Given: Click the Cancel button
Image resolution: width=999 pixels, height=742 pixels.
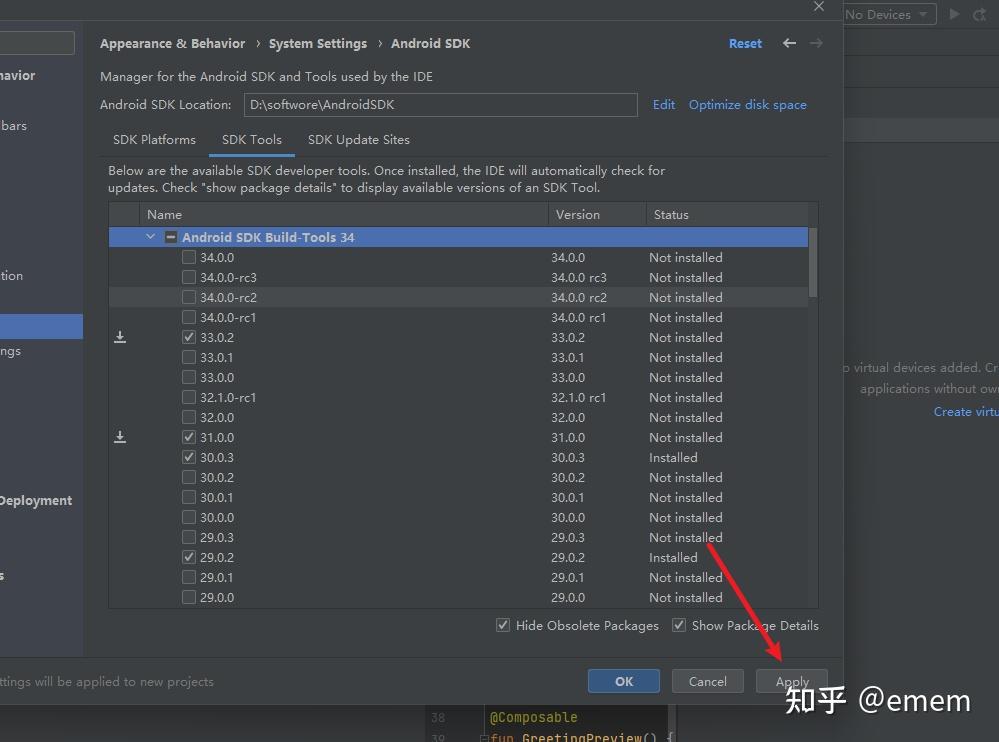Looking at the screenshot, I should (708, 681).
